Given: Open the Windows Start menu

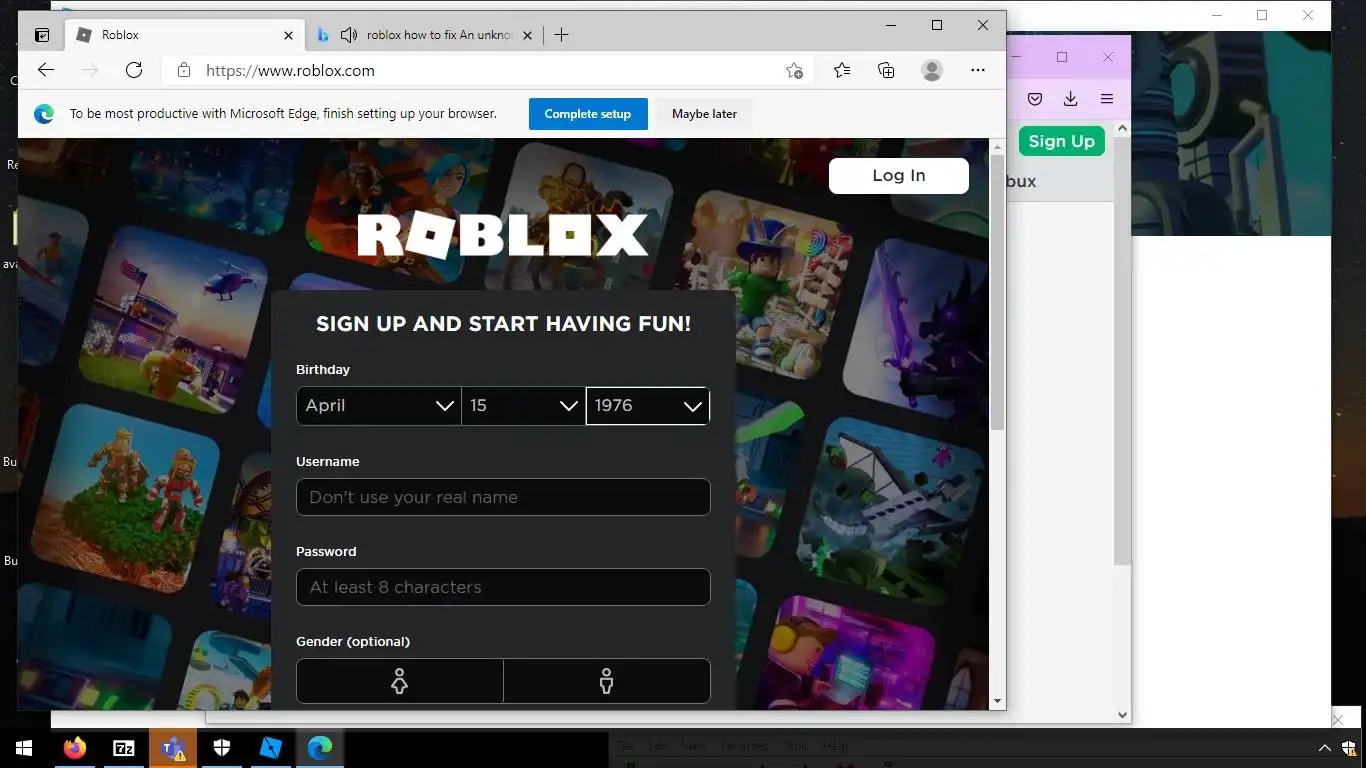Looking at the screenshot, I should (24, 748).
